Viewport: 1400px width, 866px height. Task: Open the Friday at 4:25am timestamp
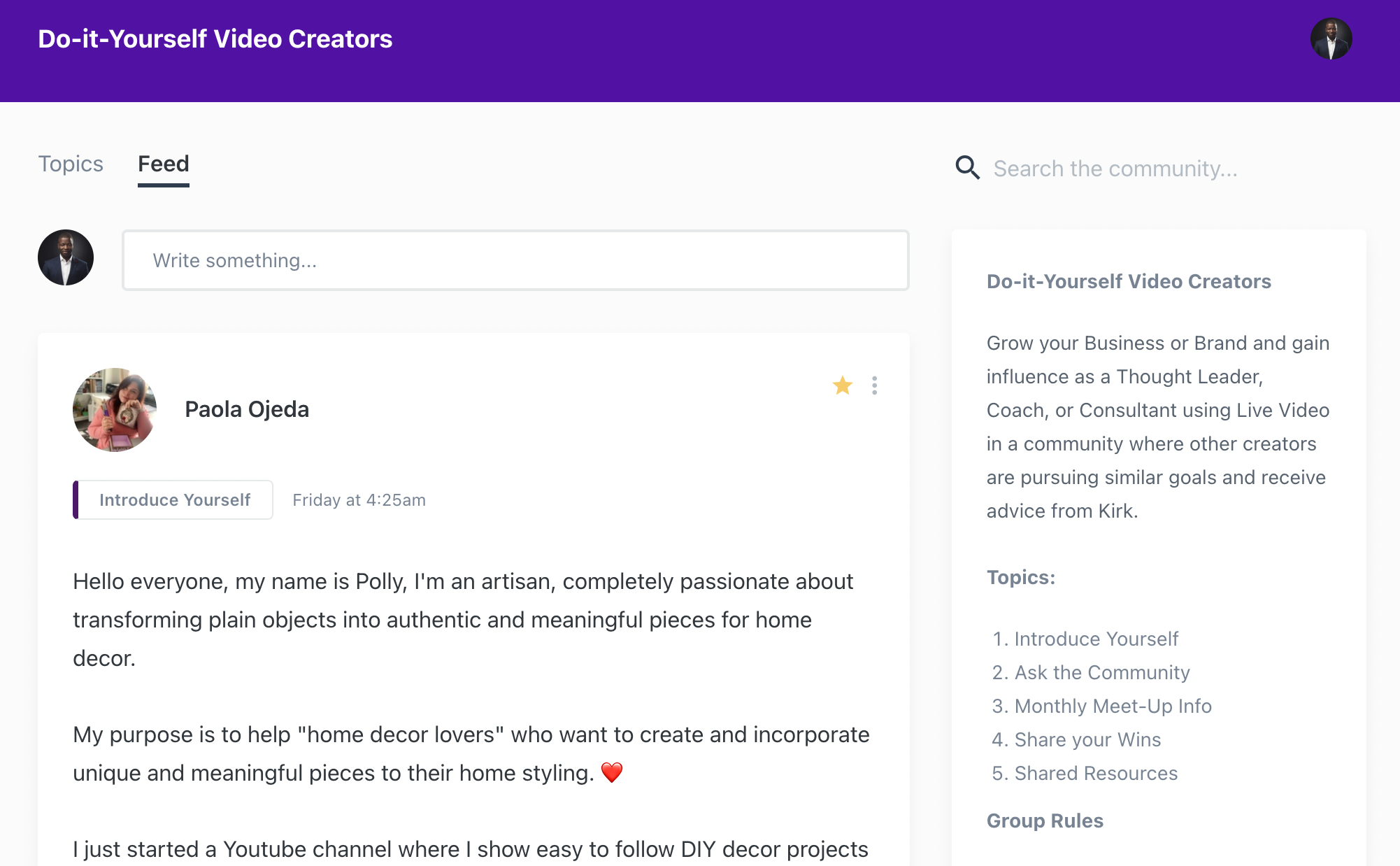coord(359,500)
